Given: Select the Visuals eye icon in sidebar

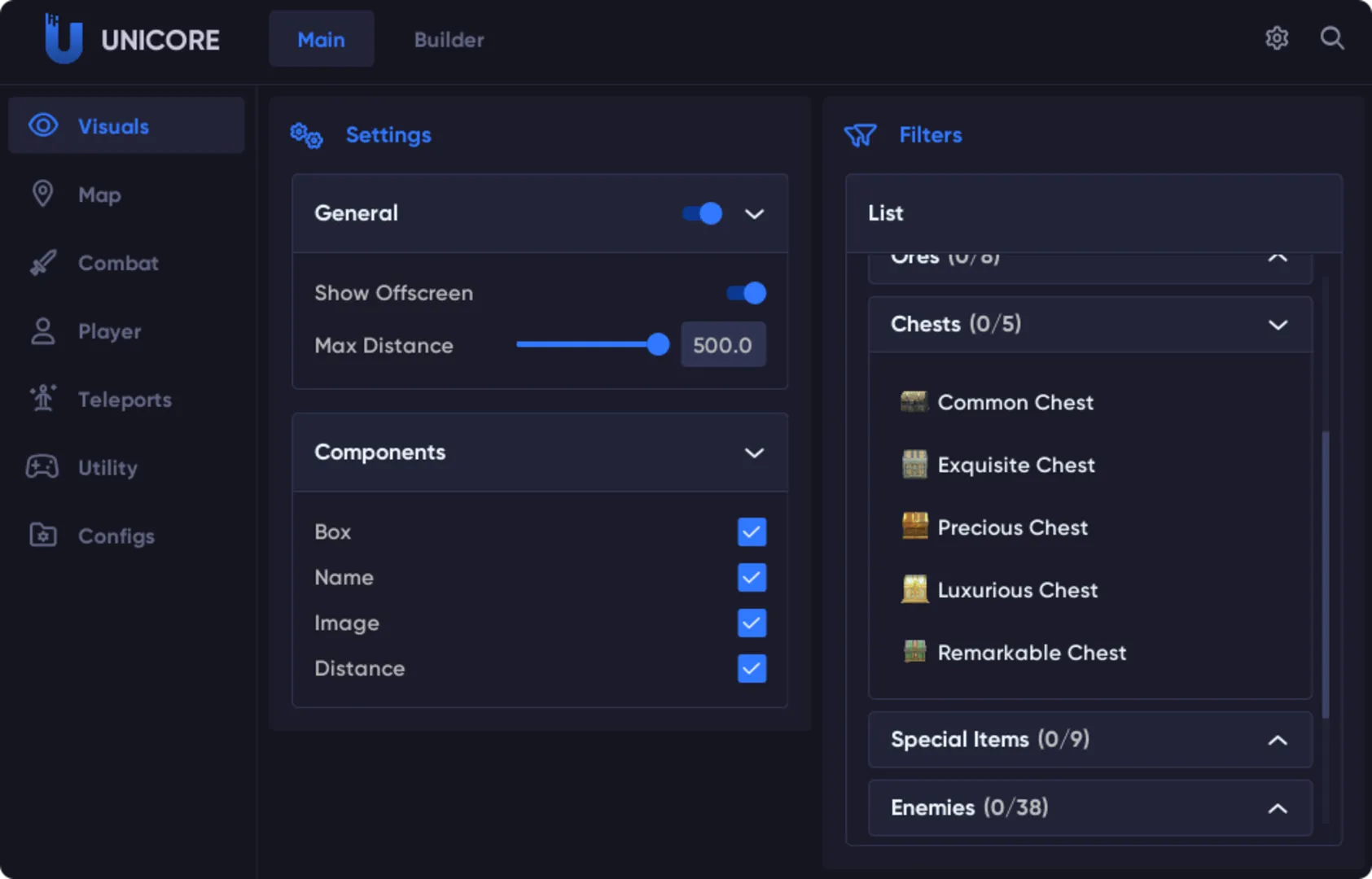Looking at the screenshot, I should click(42, 125).
